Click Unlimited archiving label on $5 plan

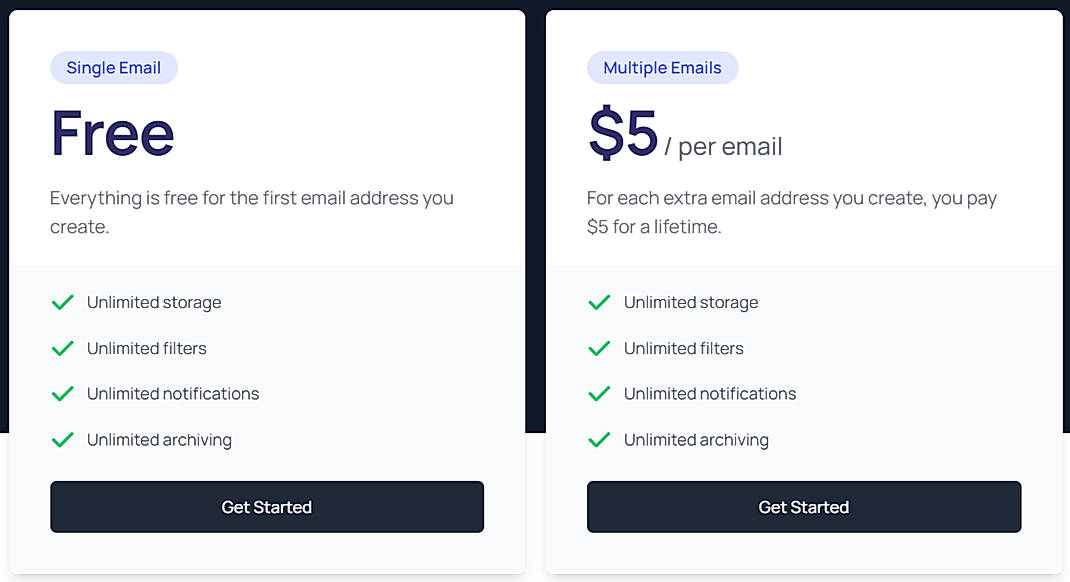pyautogui.click(x=696, y=440)
